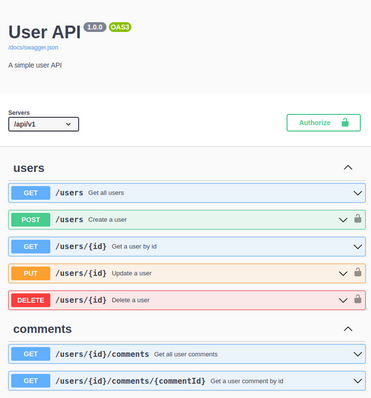The width and height of the screenshot is (371, 398).
Task: Click the lock icon on DELETE /users/{id}
Action: click(358, 299)
